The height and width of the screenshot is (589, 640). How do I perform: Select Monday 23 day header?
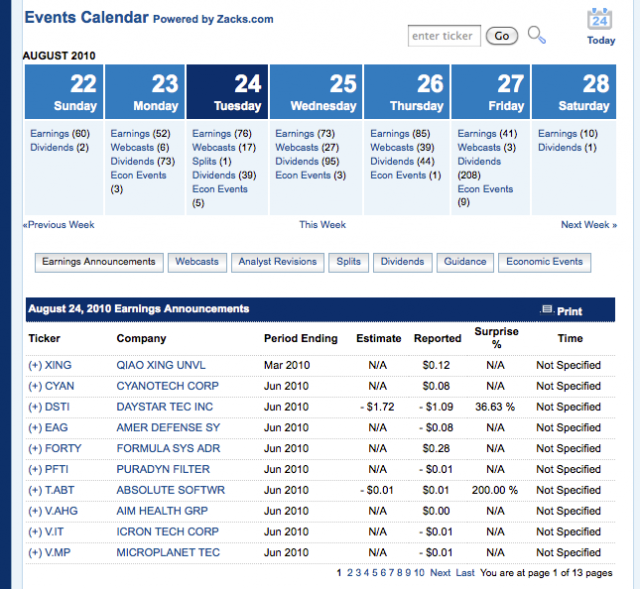(x=145, y=91)
